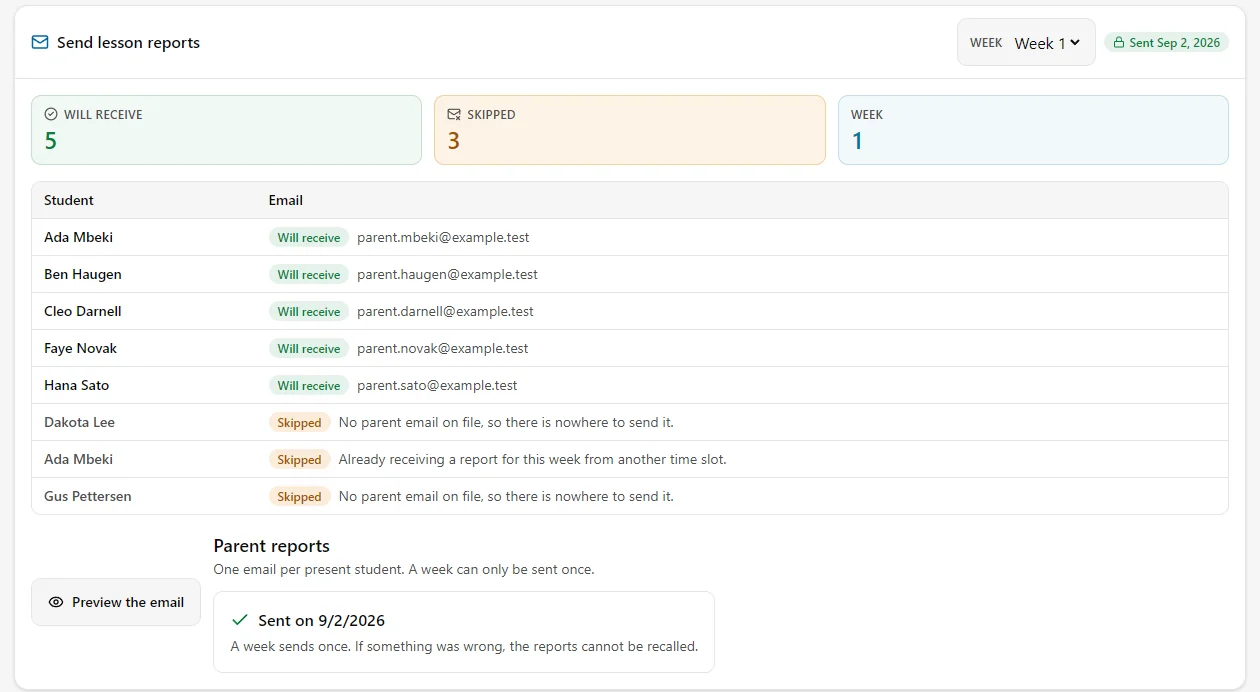The image size is (1260, 692).
Task: Click the Preview the email button
Action: [x=116, y=602]
